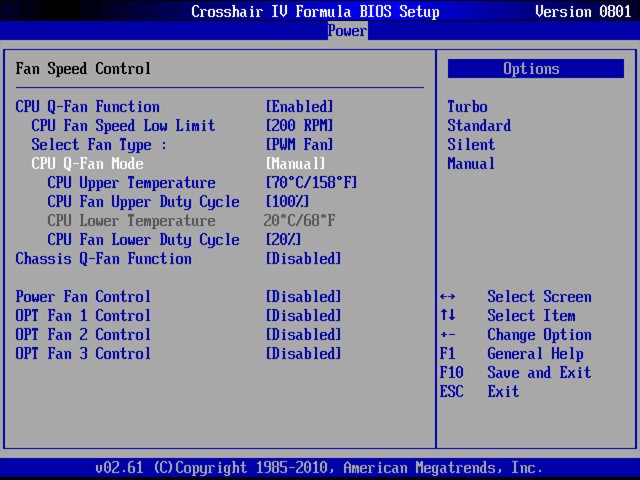This screenshot has width=640, height=480.
Task: Click the Crosshair IV Formula BIOS Setup title
Action: coord(316,11)
